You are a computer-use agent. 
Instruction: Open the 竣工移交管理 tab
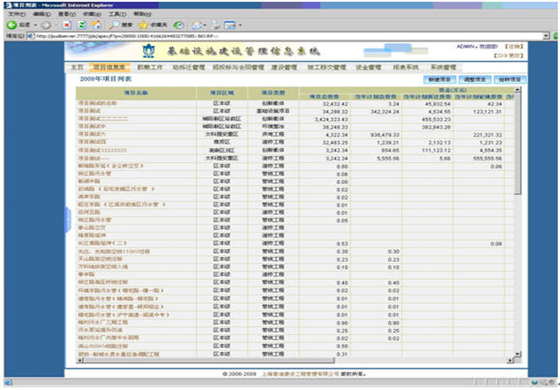pos(327,67)
